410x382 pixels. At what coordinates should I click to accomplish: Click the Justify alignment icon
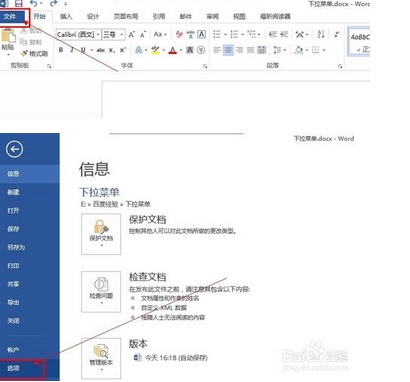[x=251, y=50]
